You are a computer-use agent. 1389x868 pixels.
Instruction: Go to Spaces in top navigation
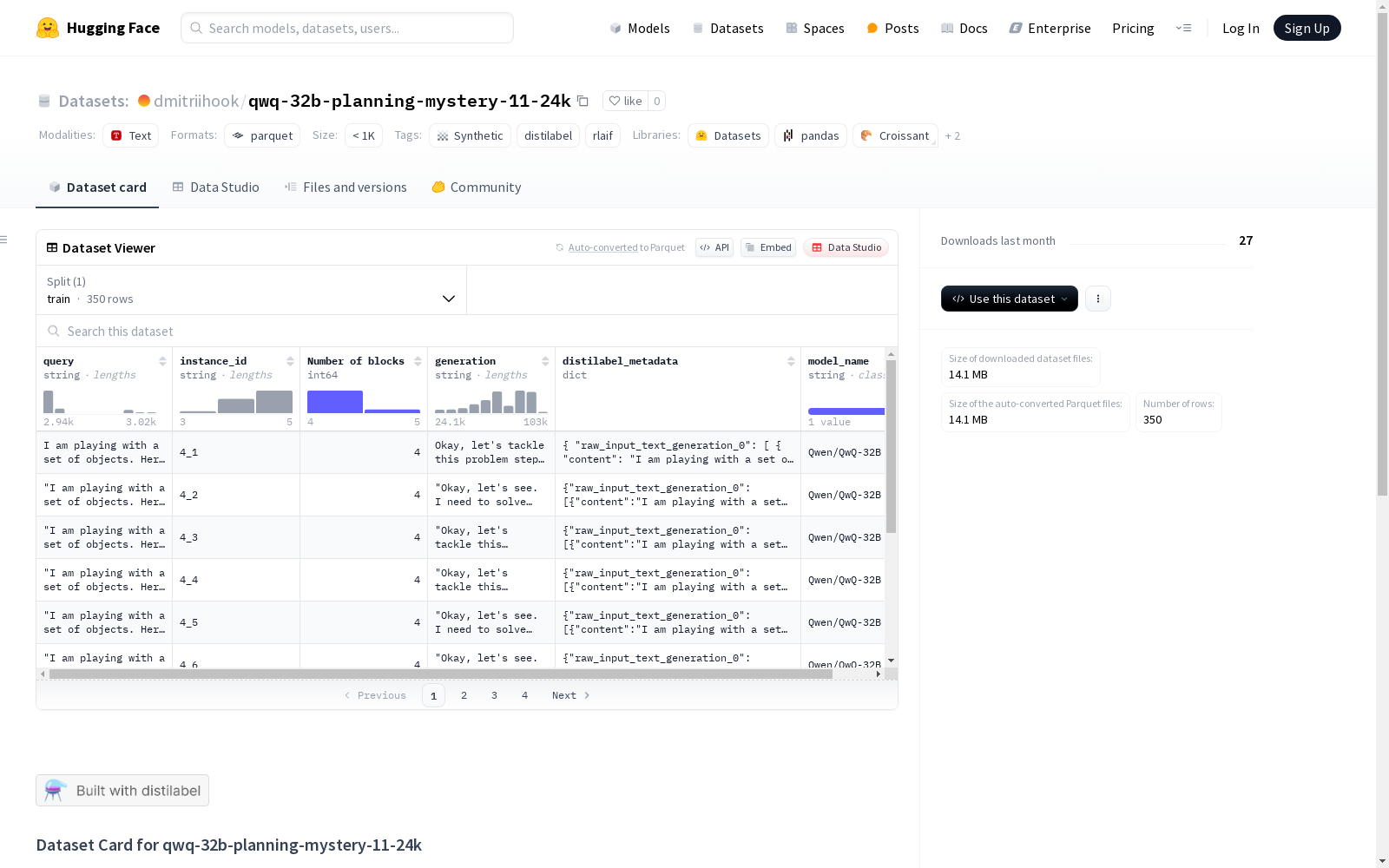click(x=815, y=28)
